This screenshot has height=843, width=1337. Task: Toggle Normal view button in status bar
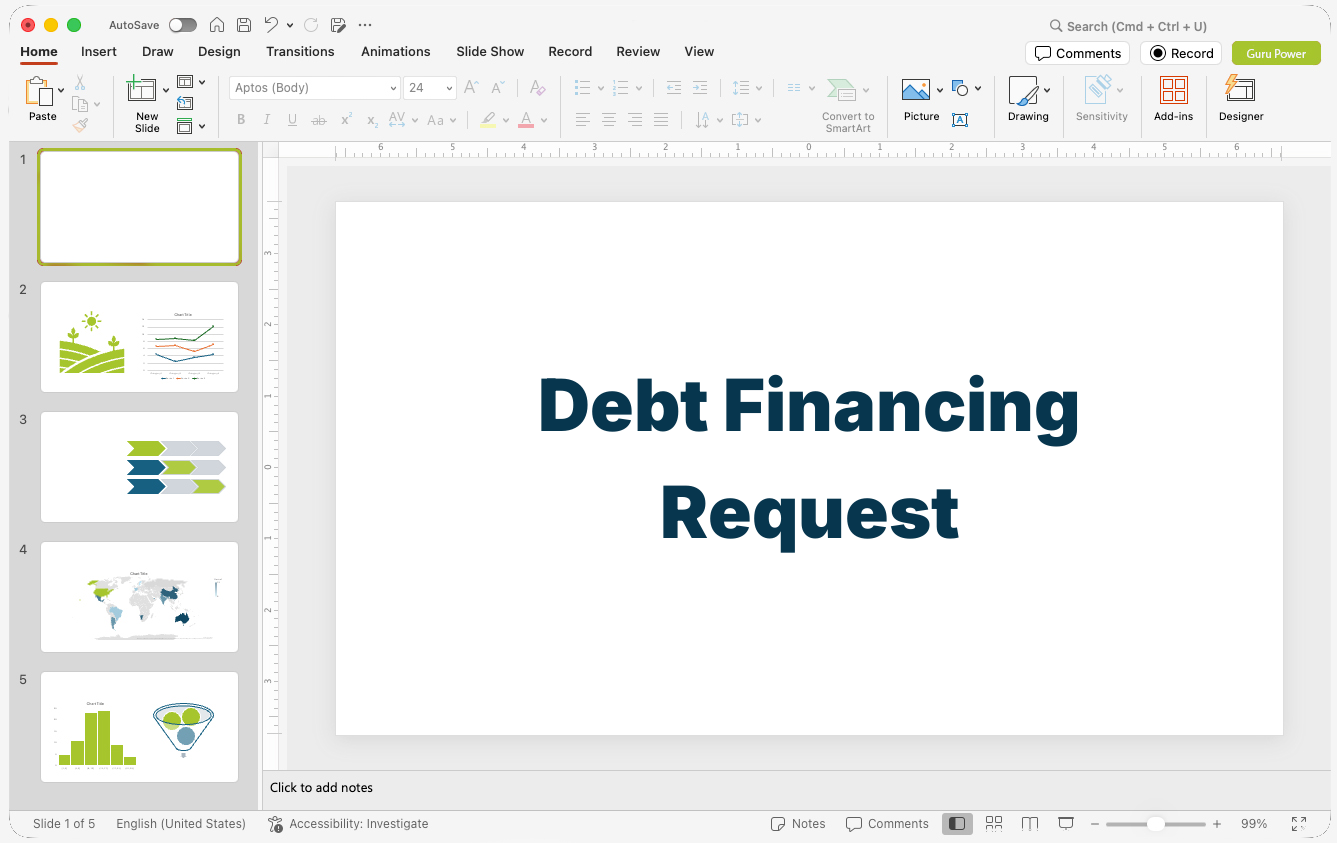(957, 824)
